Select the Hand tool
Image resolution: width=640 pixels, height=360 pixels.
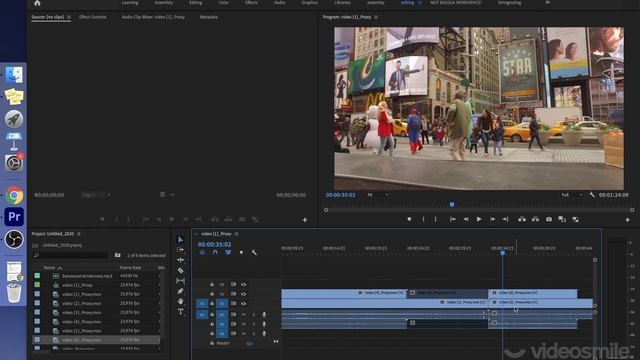180,301
